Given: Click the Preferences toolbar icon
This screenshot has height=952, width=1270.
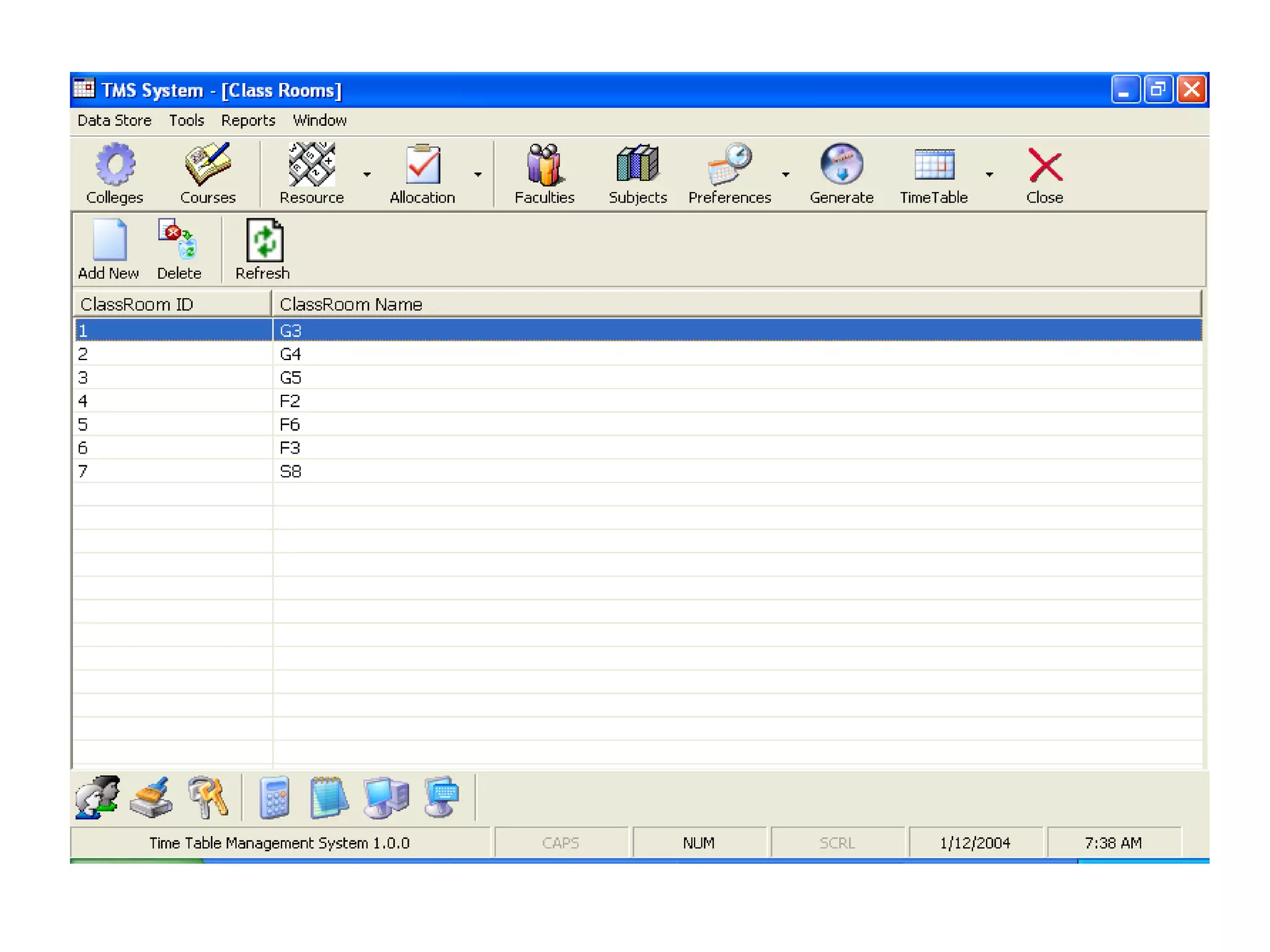Looking at the screenshot, I should [730, 164].
